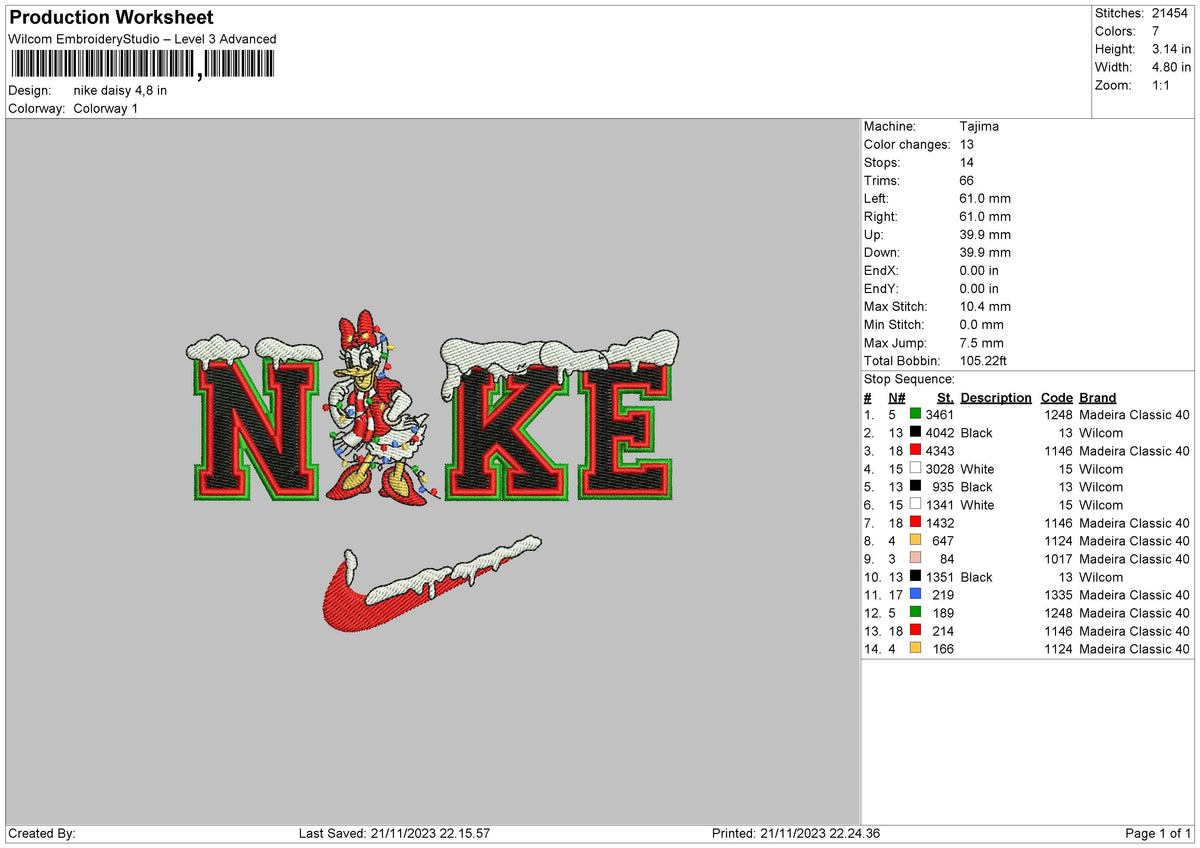Click the EndY label
Image resolution: width=1200 pixels, height=848 pixels.
click(x=882, y=288)
